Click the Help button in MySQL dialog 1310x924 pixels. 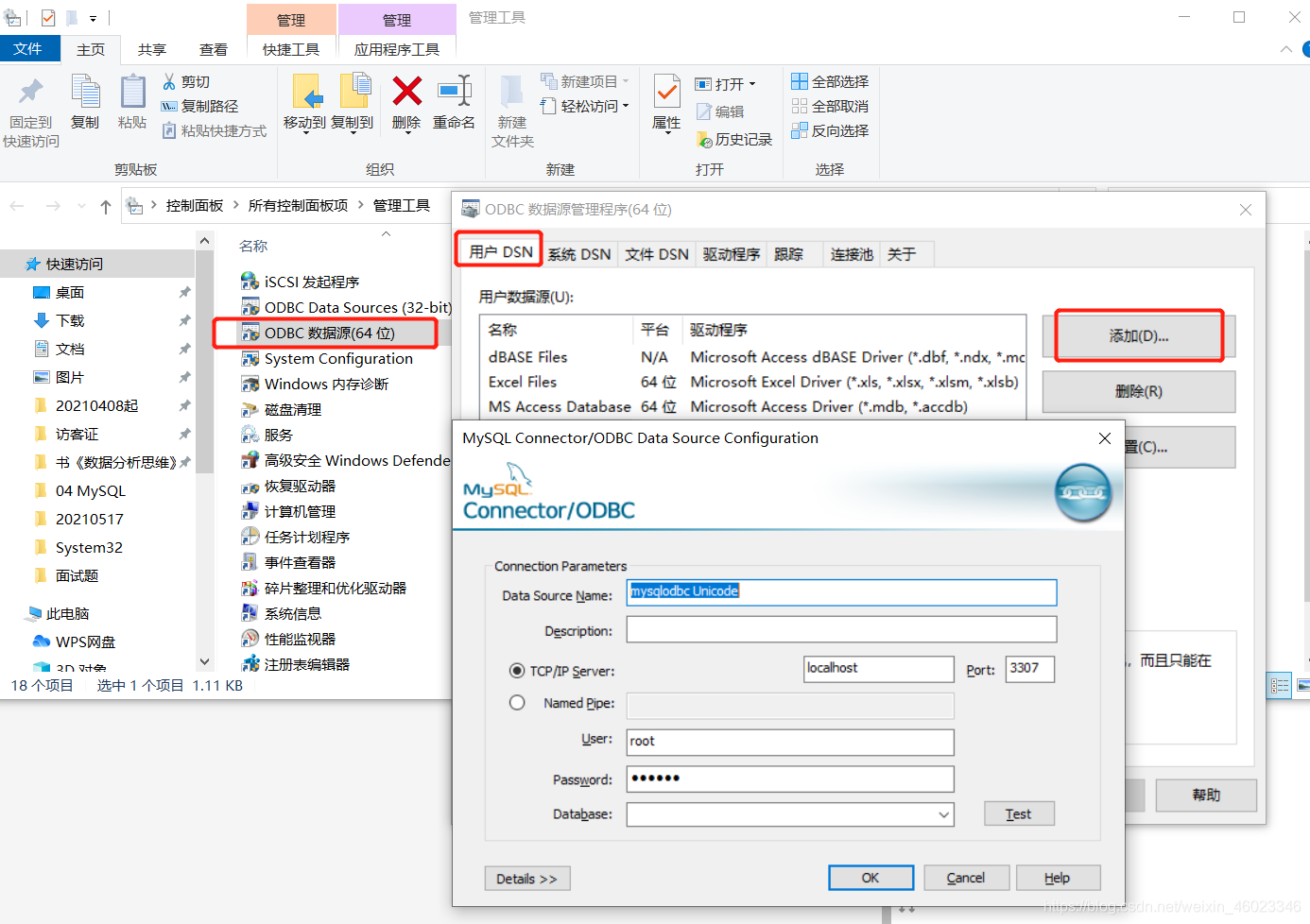(x=1058, y=878)
